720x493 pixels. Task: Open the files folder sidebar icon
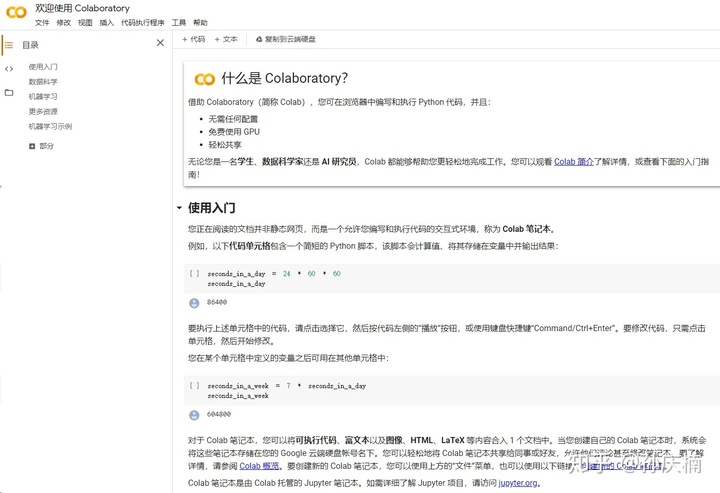click(x=9, y=93)
